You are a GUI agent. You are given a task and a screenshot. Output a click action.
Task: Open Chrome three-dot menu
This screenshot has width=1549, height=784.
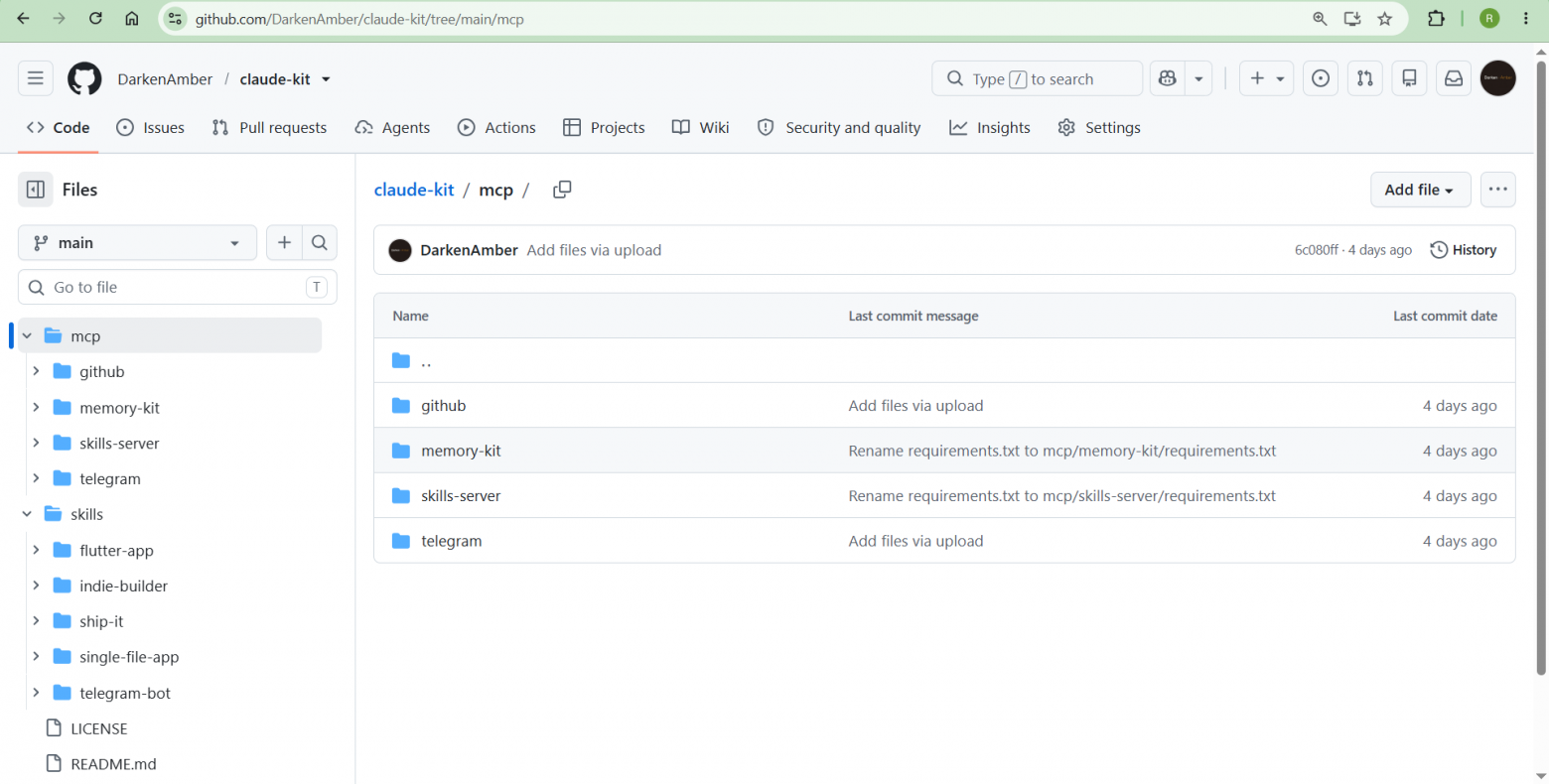click(x=1526, y=19)
